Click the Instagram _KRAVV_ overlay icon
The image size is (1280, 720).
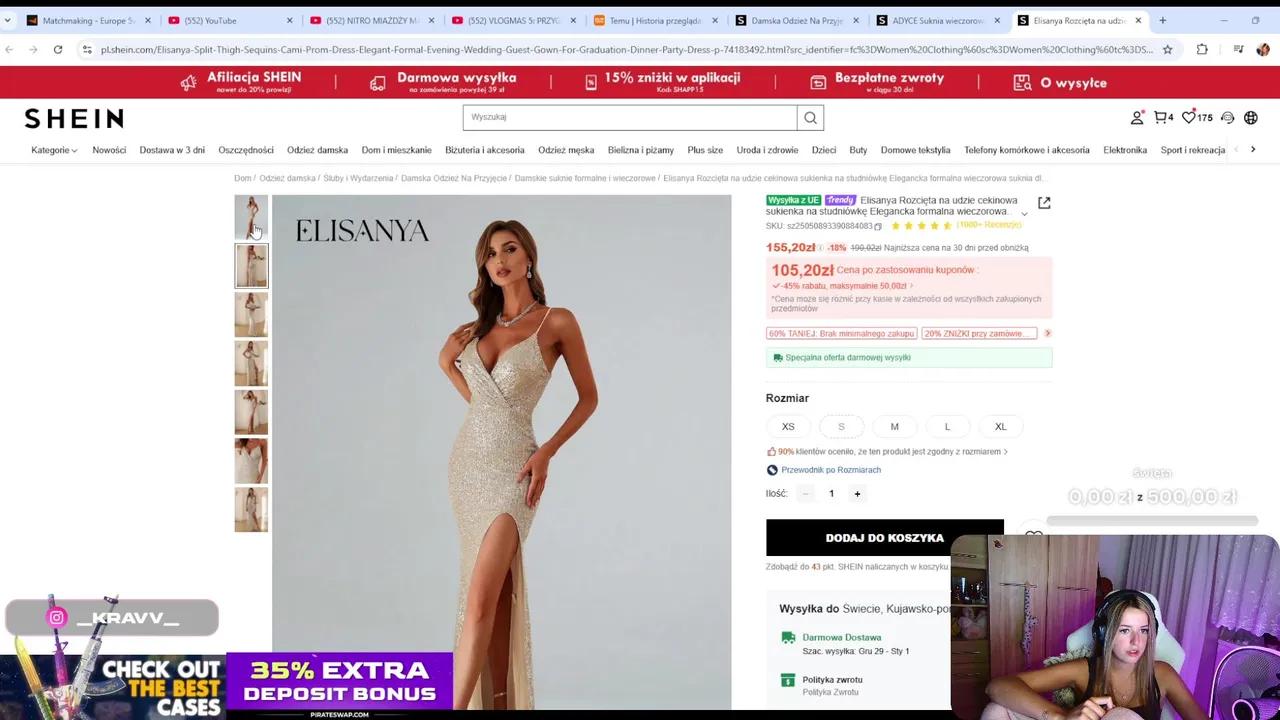pos(57,618)
